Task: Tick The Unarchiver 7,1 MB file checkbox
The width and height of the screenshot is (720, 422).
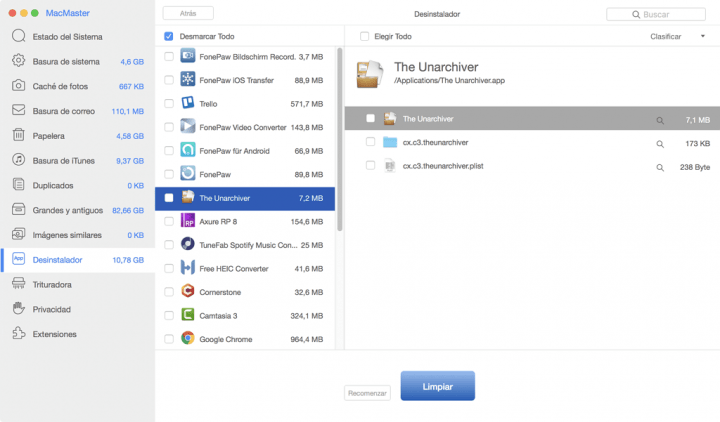Action: (370, 118)
